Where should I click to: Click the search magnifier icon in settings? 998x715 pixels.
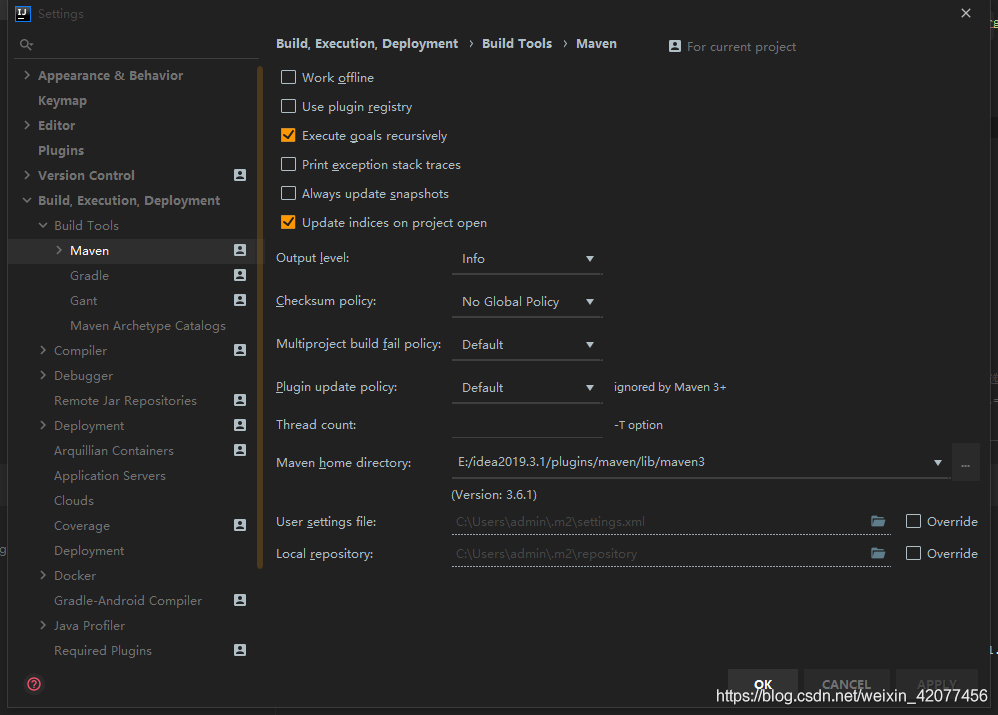click(x=26, y=45)
